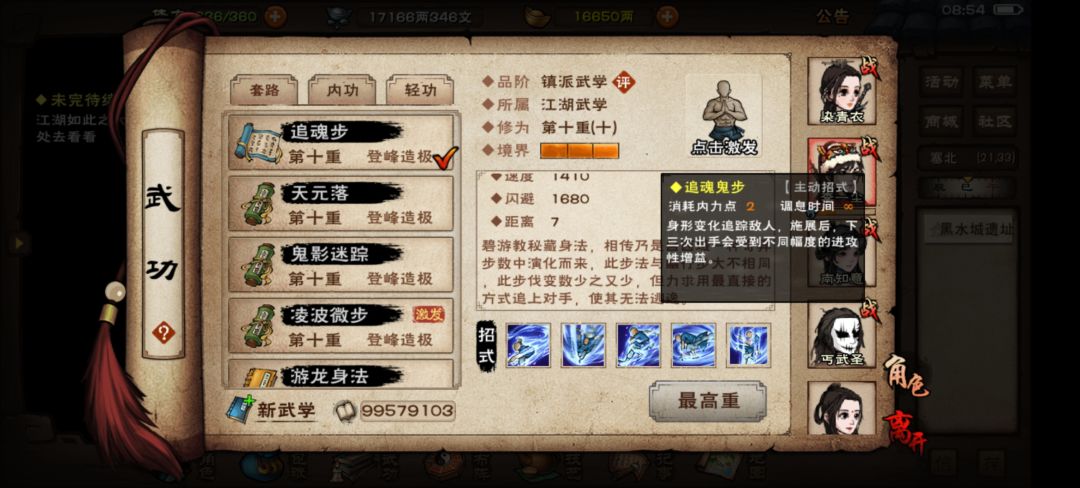
Task: Click the orange 评 rating badge
Action: [624, 82]
